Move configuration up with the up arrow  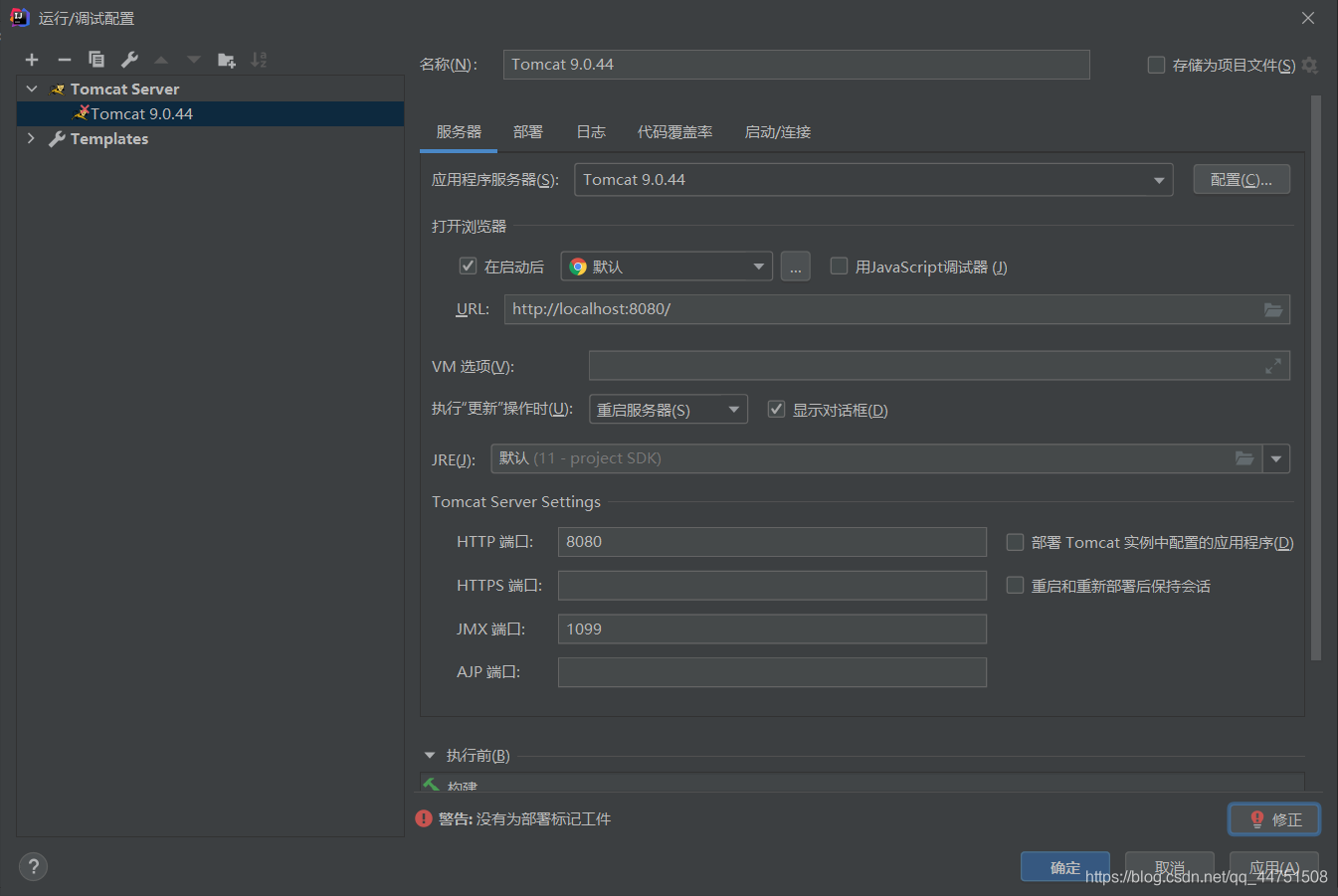pos(161,60)
